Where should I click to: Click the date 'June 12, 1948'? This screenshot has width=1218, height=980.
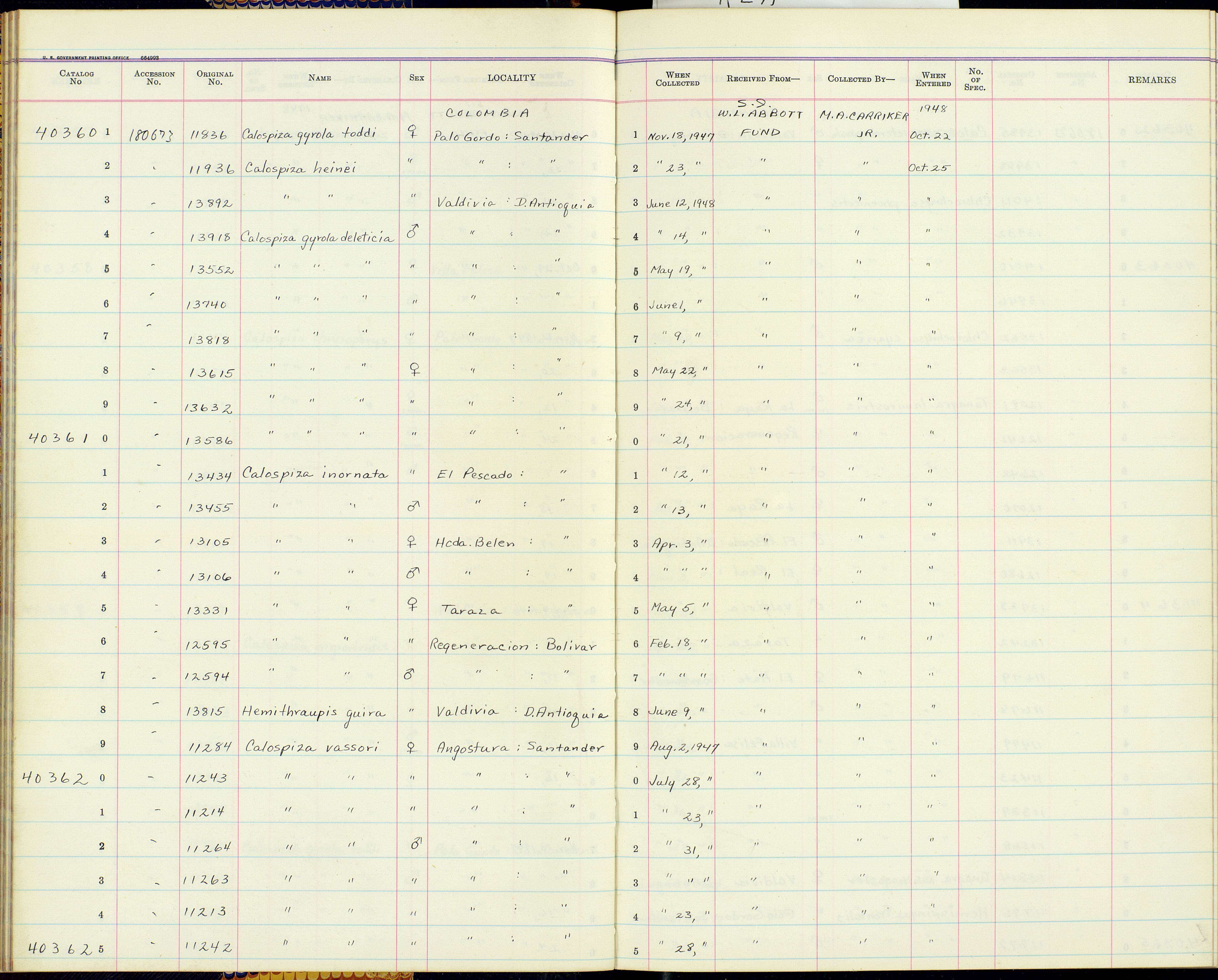pos(681,203)
